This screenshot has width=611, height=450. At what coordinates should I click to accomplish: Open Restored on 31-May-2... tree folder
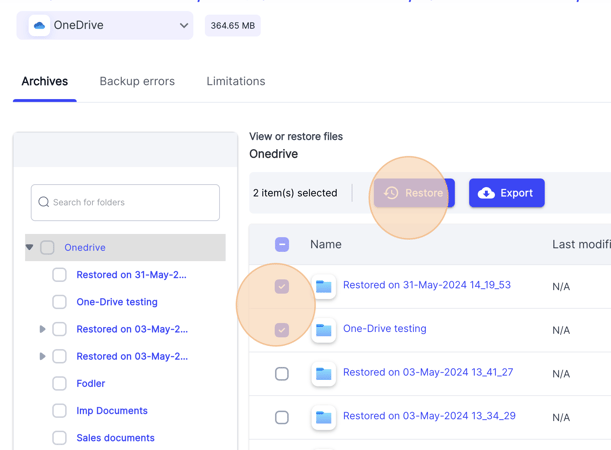pyautogui.click(x=131, y=275)
